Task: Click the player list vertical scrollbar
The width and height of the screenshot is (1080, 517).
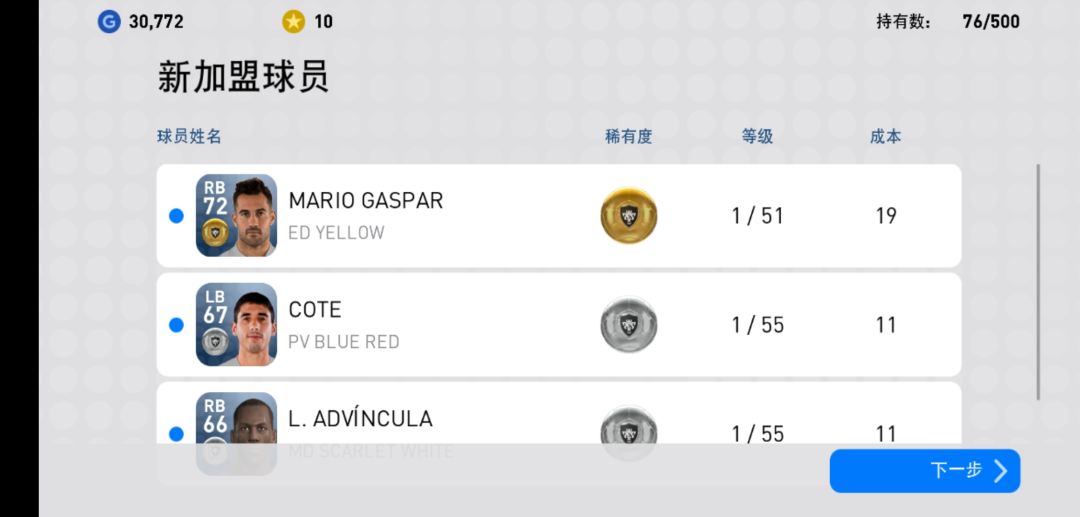Action: (x=1038, y=282)
